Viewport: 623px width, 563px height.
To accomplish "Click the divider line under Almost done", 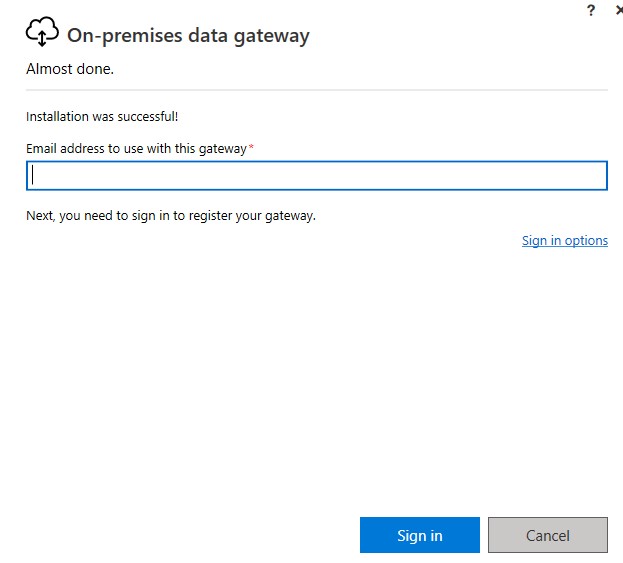I will (316, 90).
